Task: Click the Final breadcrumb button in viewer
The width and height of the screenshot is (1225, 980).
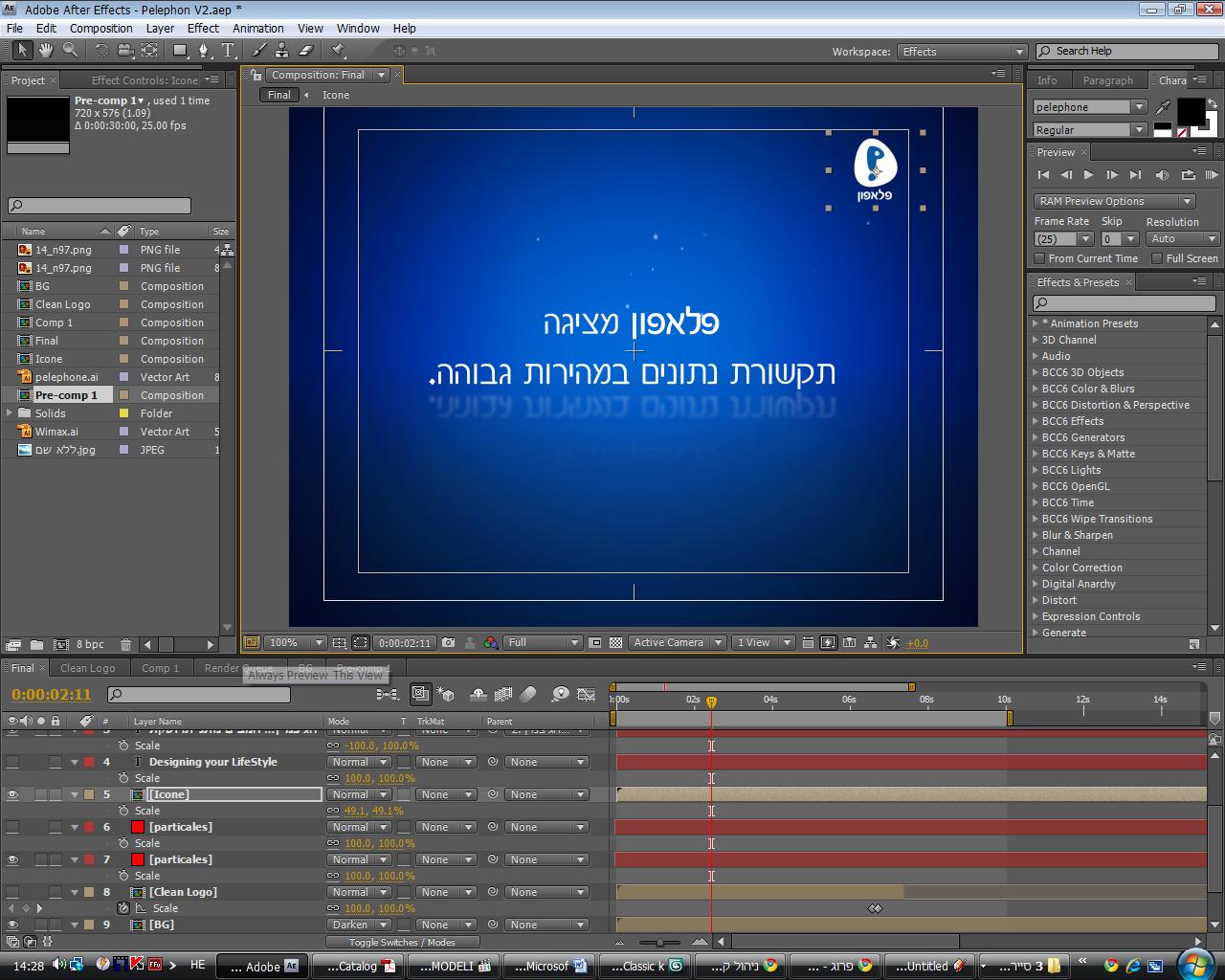Action: point(279,95)
